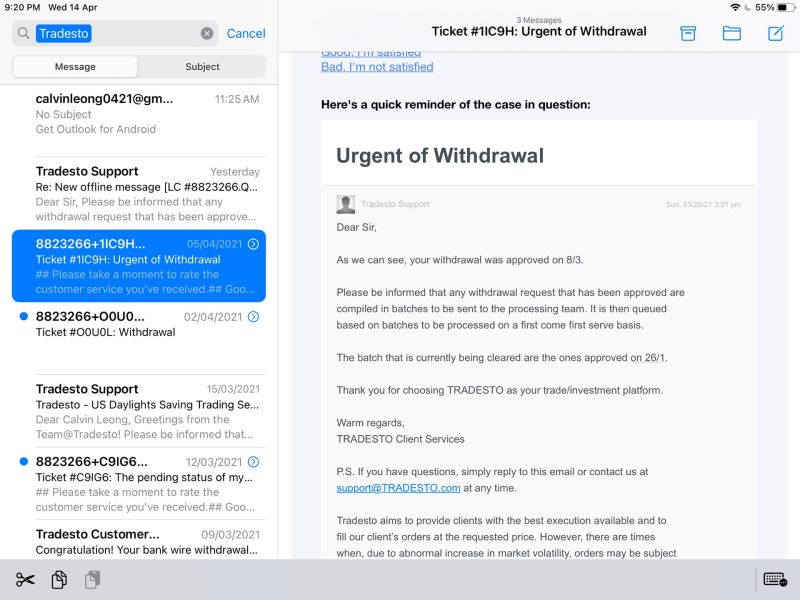Screen dimensions: 800x600
Task: Open support@TRADESTO.com email link
Action: click(398, 488)
